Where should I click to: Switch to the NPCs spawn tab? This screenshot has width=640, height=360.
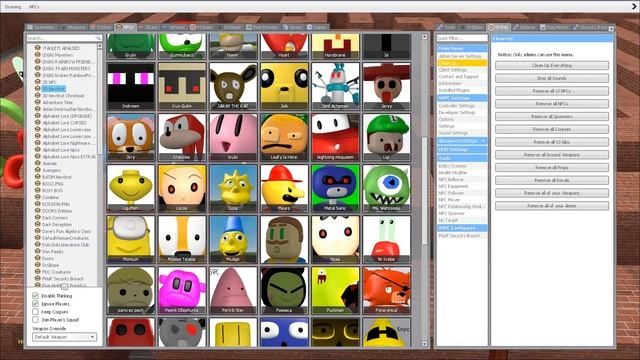[125, 27]
